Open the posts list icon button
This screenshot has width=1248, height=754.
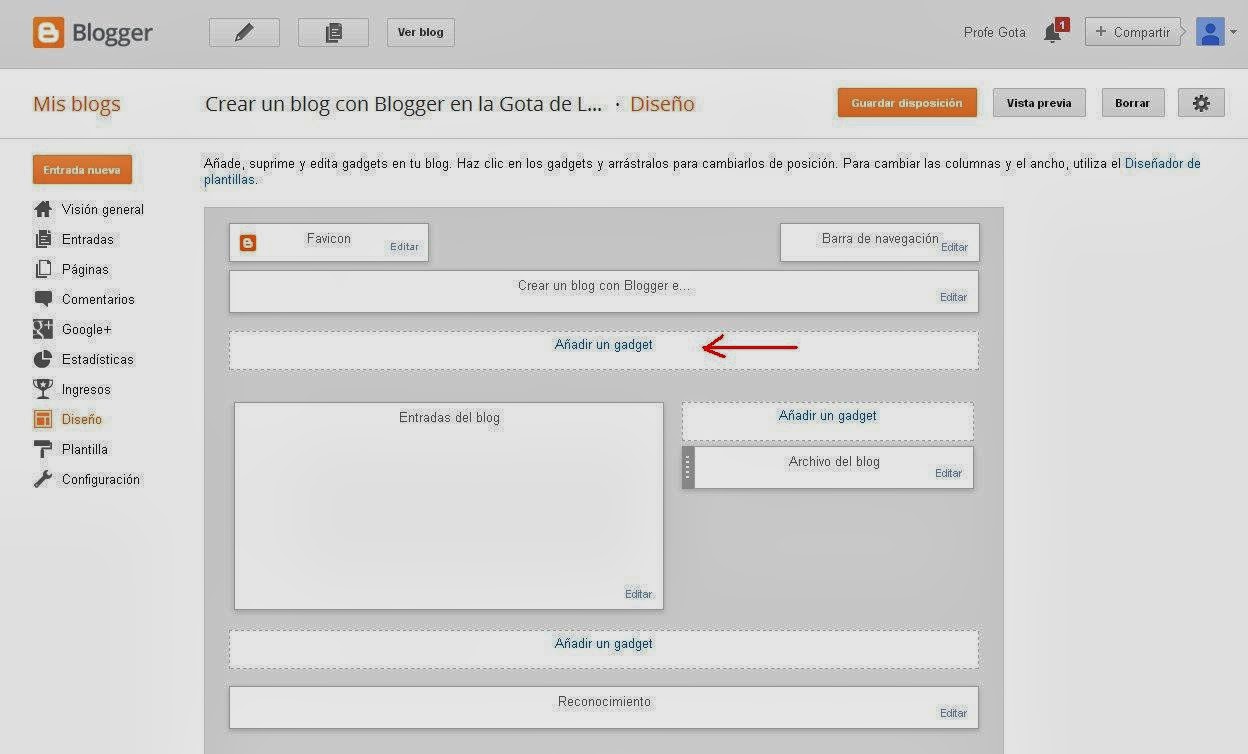(333, 32)
